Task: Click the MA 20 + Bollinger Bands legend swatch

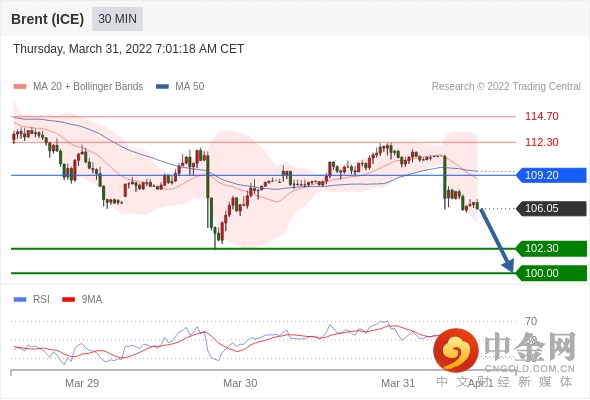Action: click(20, 87)
